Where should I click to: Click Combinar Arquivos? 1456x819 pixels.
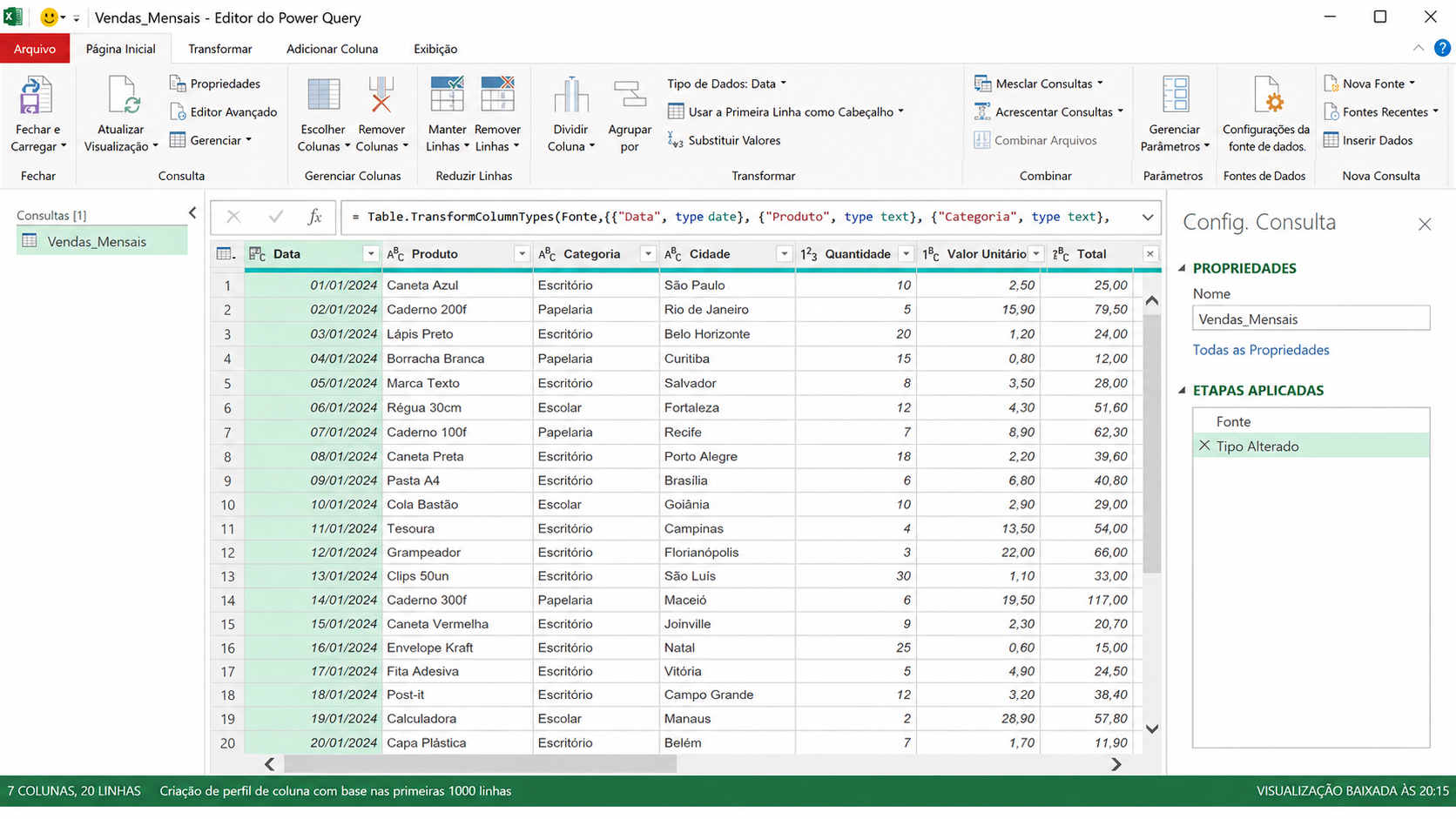pyautogui.click(x=1035, y=140)
